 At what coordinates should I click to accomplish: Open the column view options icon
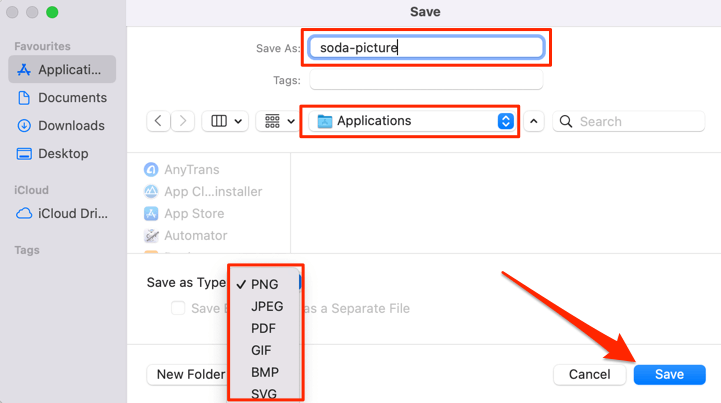225,121
